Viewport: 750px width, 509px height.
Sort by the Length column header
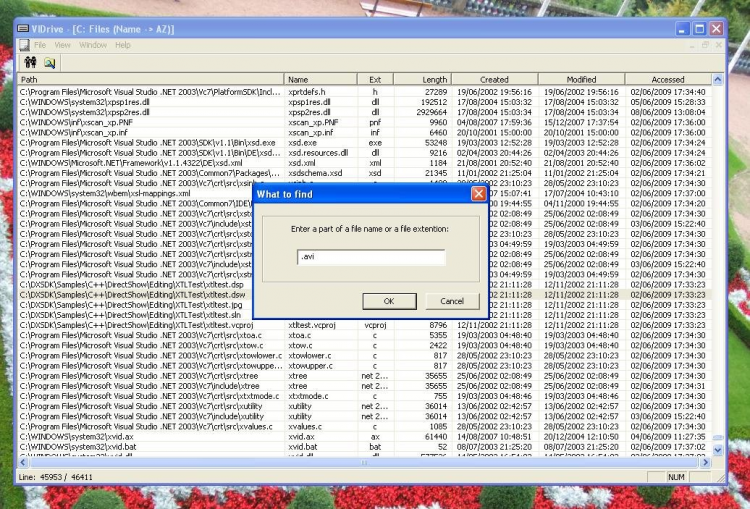pos(422,79)
